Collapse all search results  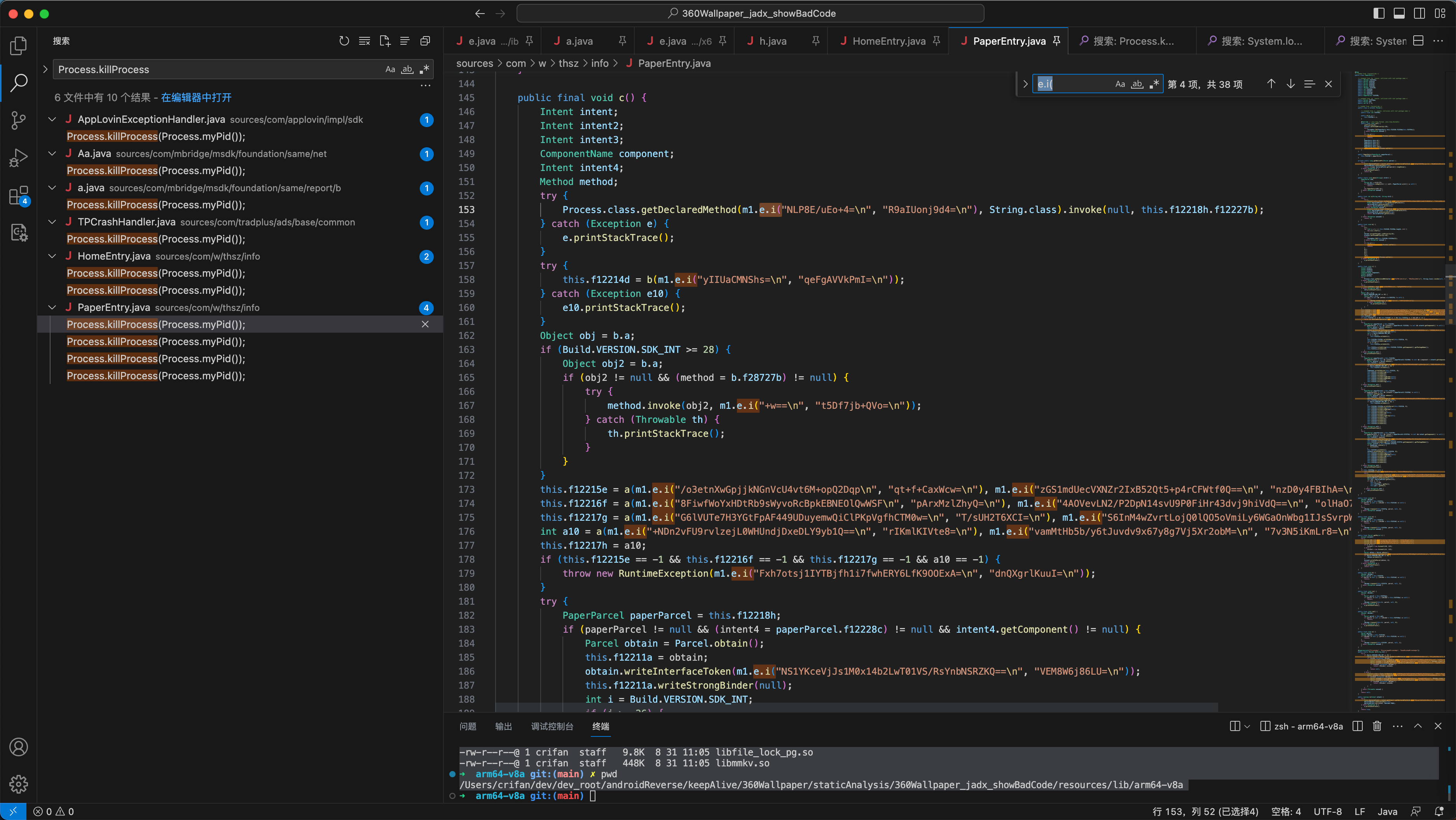click(x=425, y=41)
